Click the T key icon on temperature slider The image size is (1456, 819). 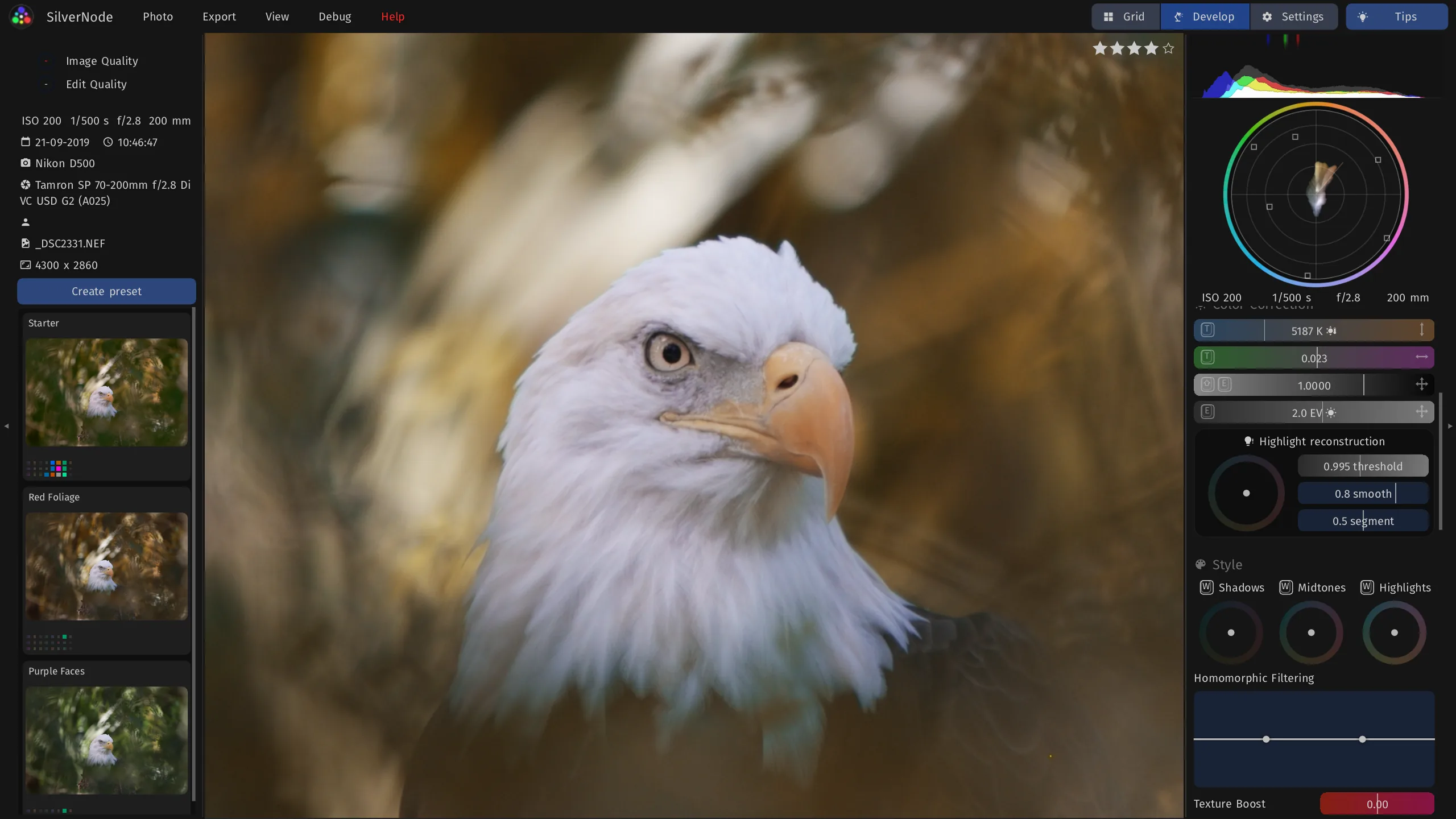pyautogui.click(x=1207, y=330)
